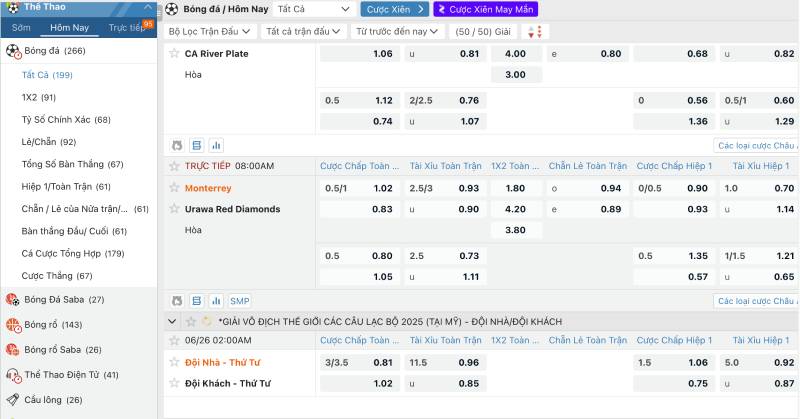This screenshot has width=800, height=419.
Task: Open statistics chart icon under CA River Plate
Action: point(215,145)
